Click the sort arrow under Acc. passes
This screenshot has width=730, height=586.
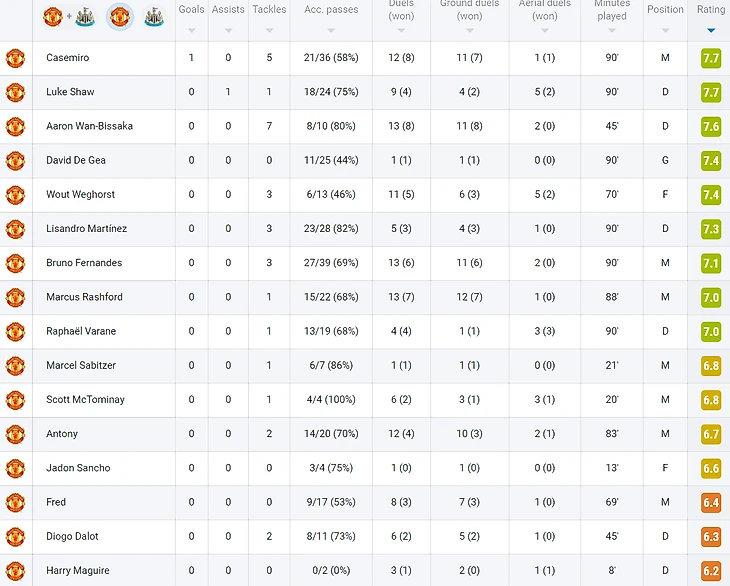point(331,30)
